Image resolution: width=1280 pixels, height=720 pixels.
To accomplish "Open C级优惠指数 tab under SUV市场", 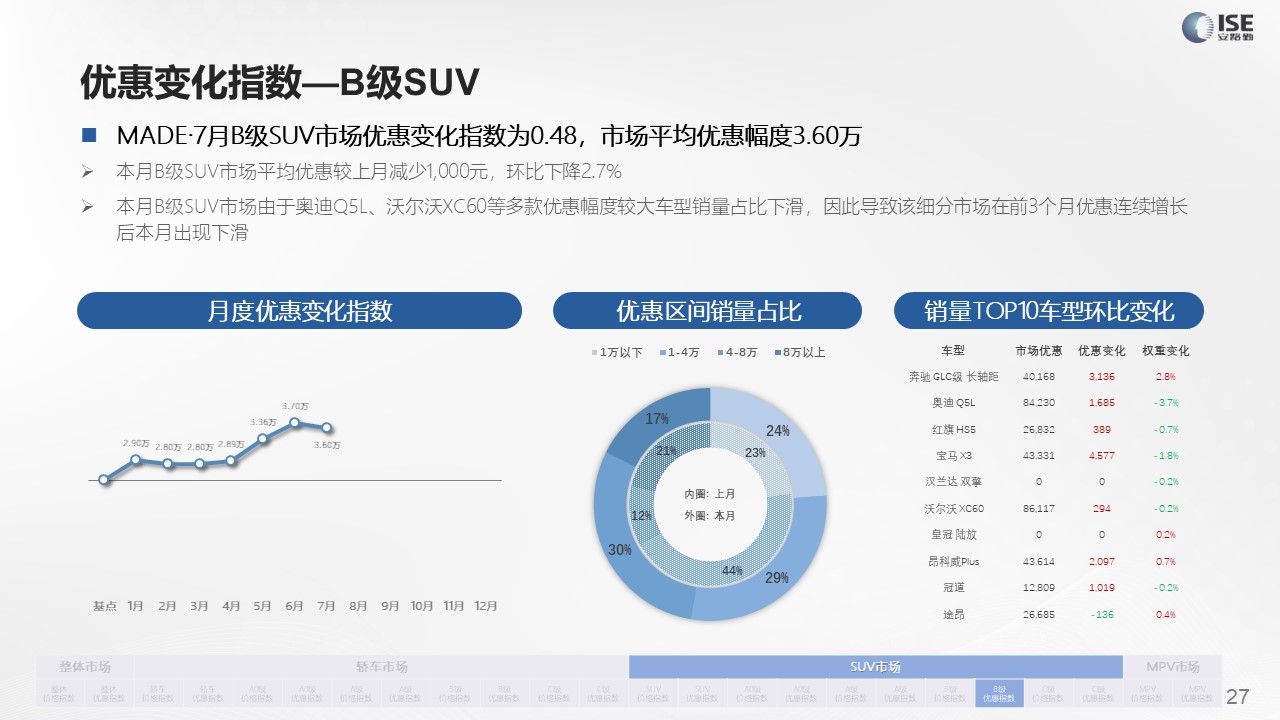I will click(x=1097, y=693).
